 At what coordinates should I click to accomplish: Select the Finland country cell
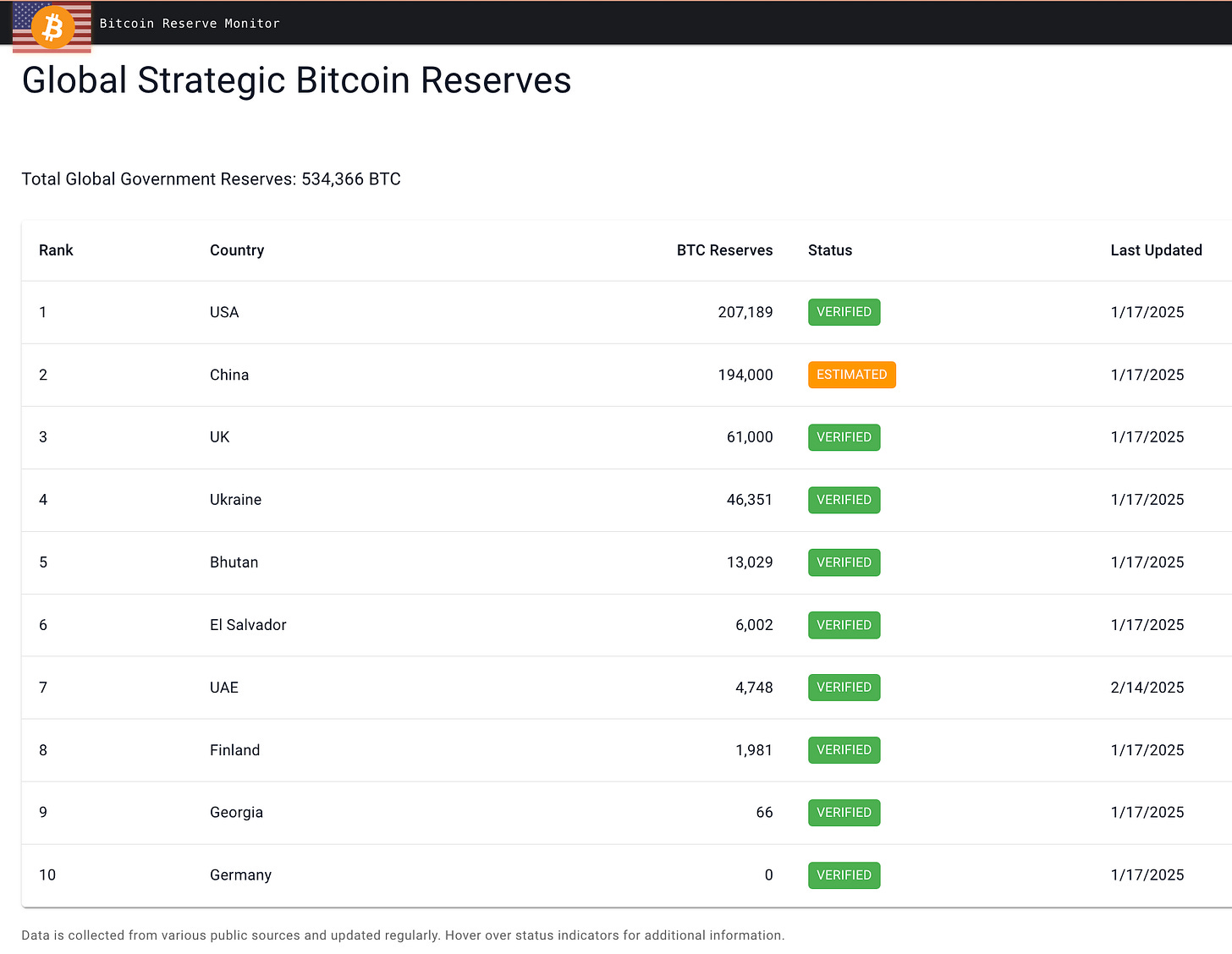tap(235, 750)
